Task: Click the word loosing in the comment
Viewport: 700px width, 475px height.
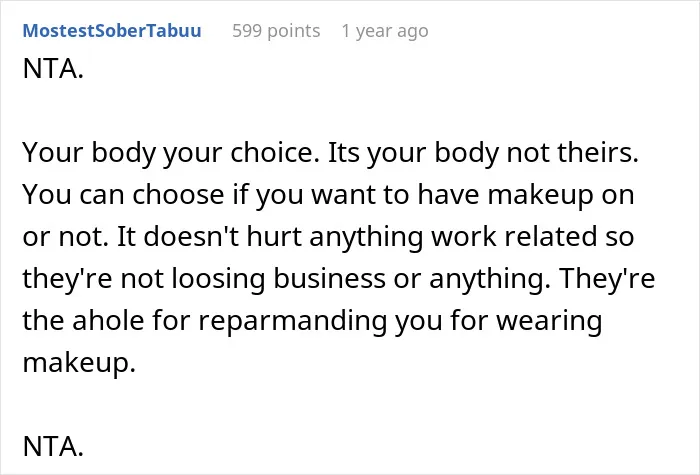Action: [219, 279]
